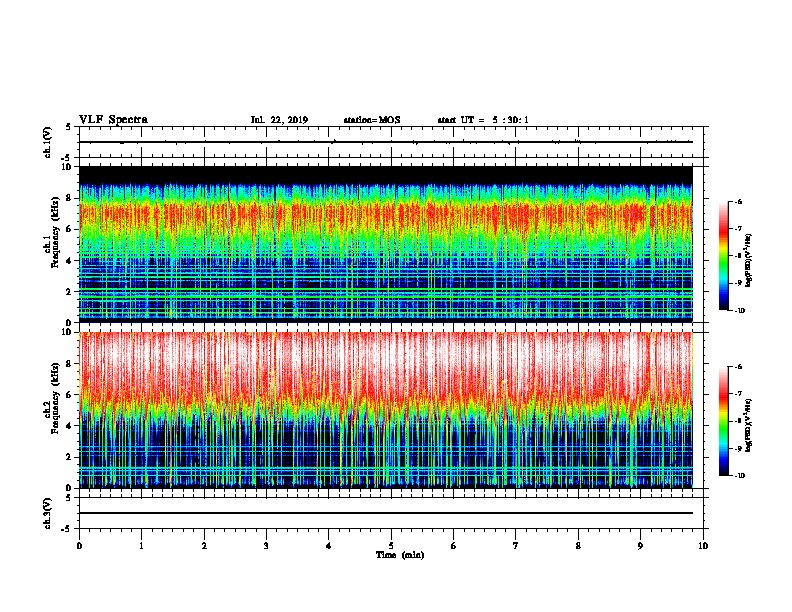The height and width of the screenshot is (612, 792).
Task: Click the ch.1 spectrogram panel
Action: pos(386,244)
